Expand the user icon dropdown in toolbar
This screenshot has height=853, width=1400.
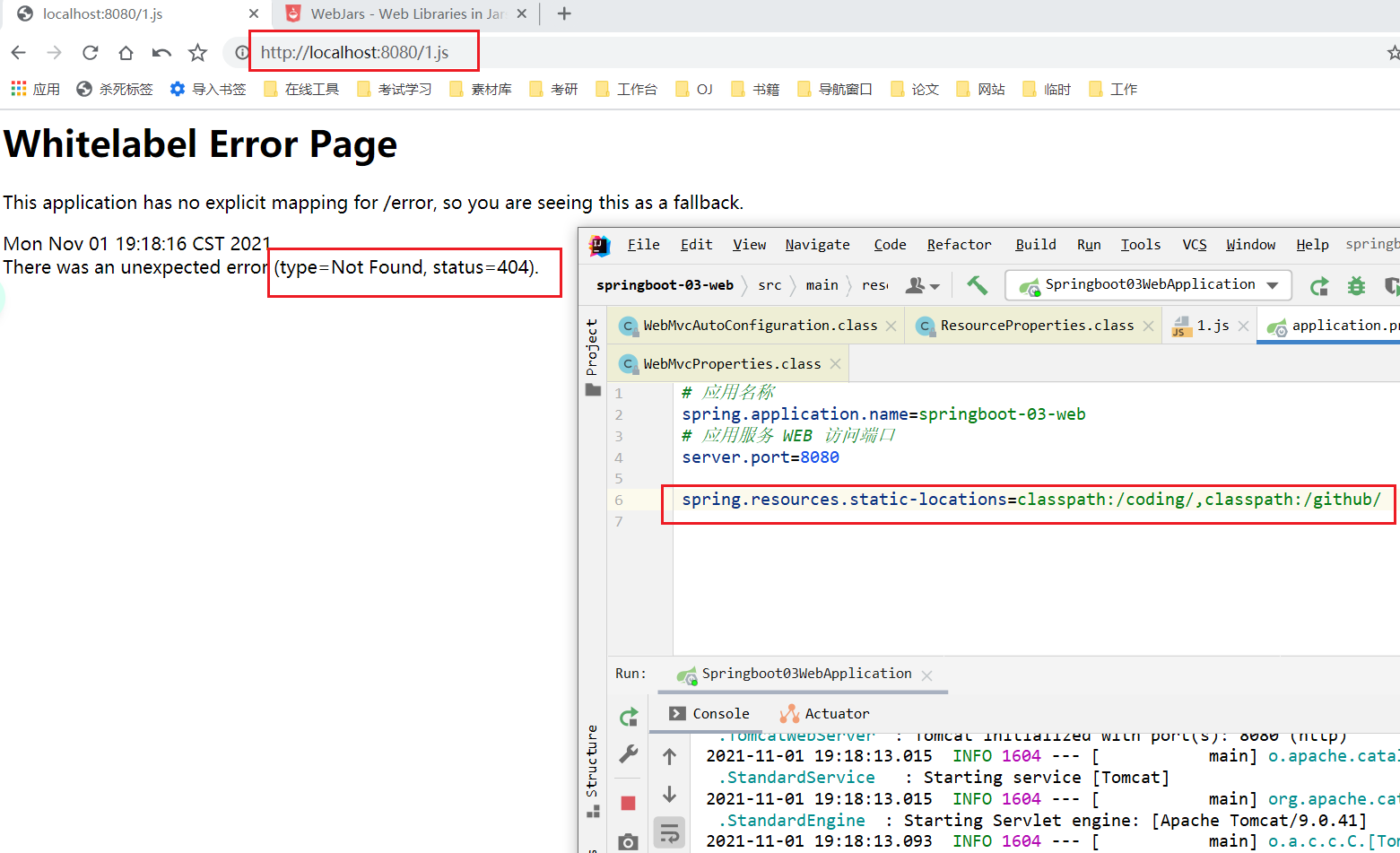click(922, 285)
